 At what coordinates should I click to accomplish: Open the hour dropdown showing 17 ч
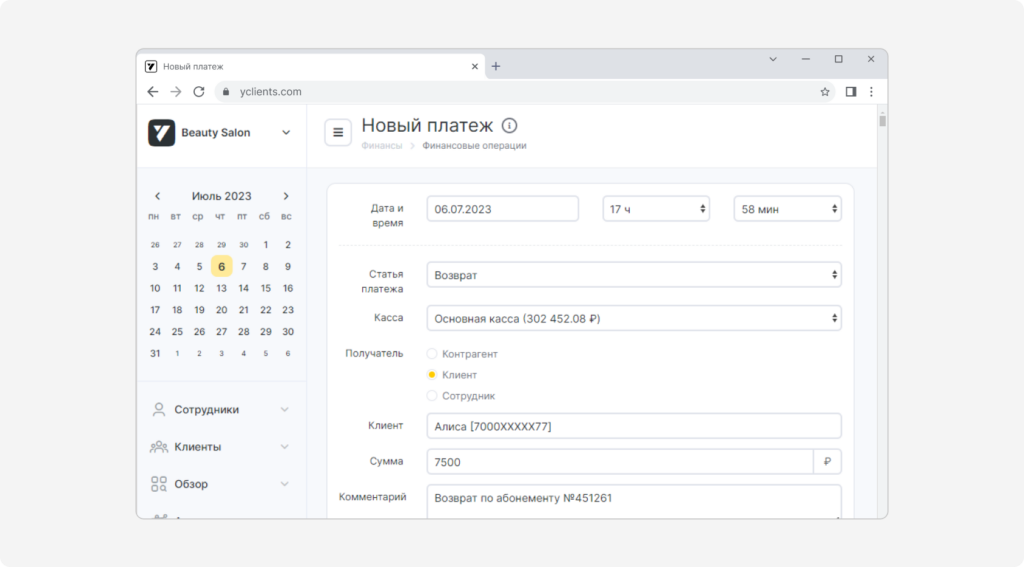tap(656, 209)
